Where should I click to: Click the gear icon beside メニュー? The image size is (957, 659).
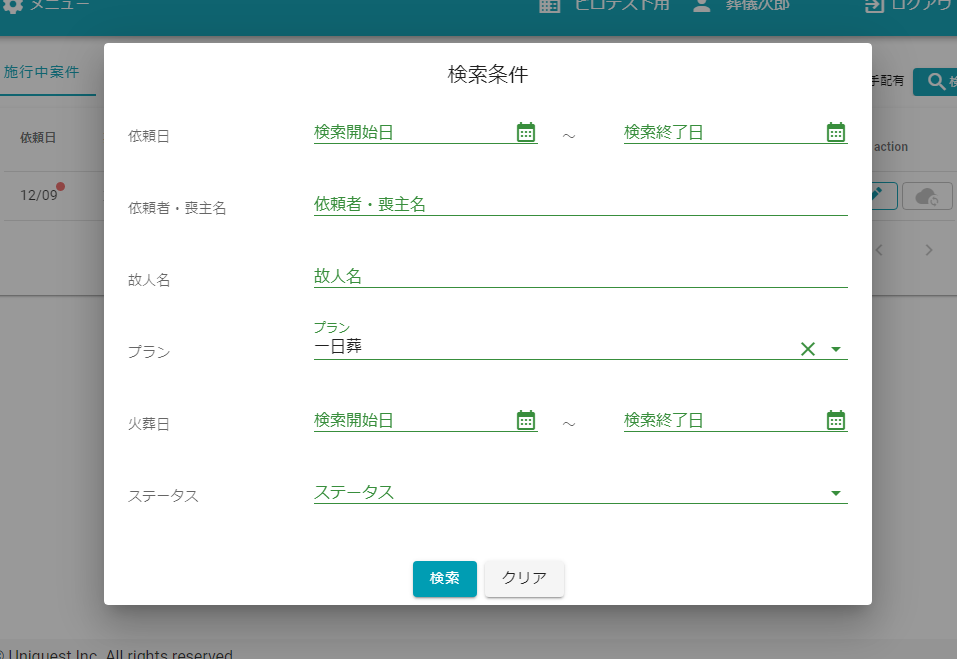pos(13,5)
